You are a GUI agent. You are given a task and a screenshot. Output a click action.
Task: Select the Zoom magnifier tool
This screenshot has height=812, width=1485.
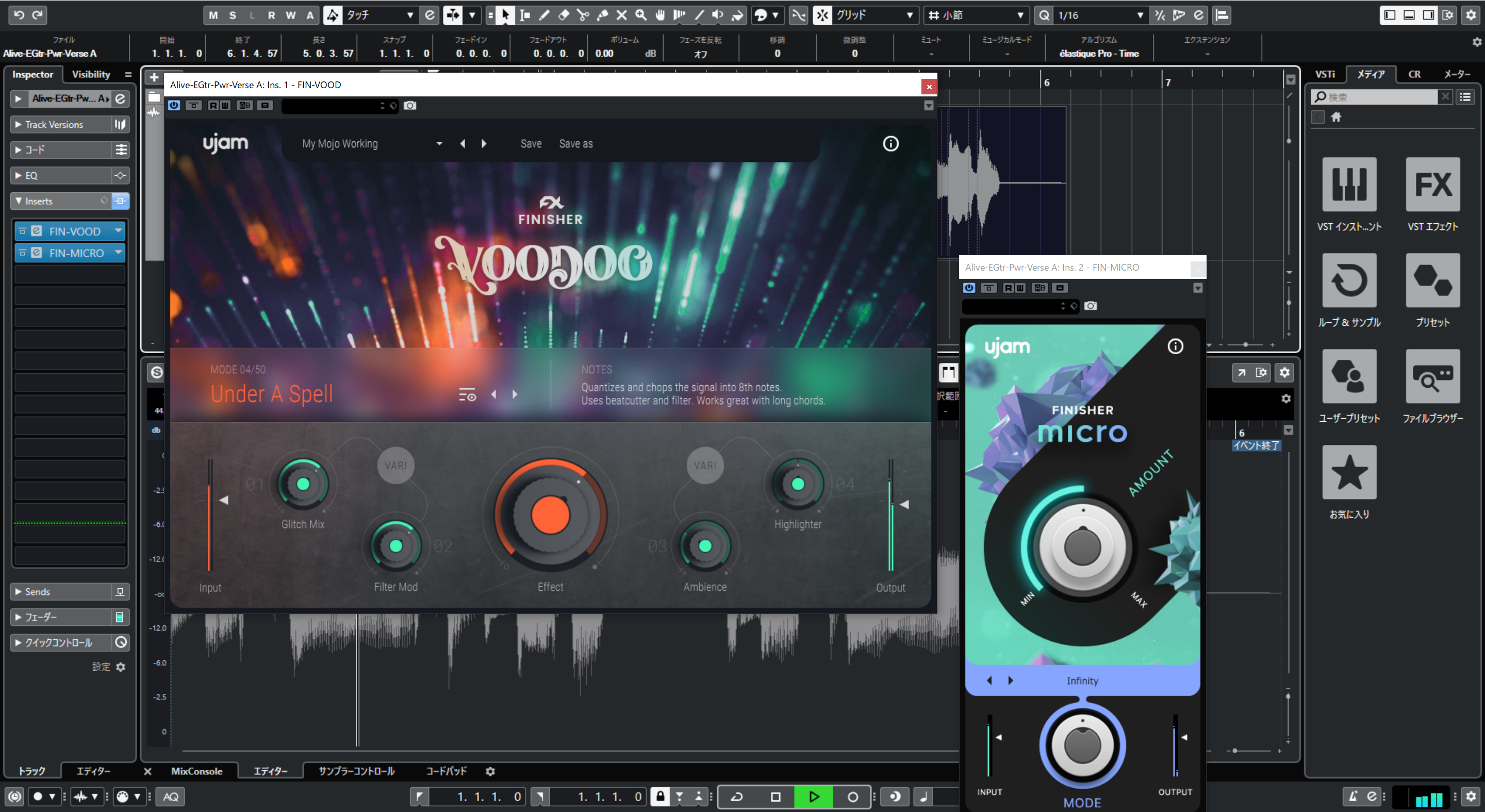tap(641, 15)
